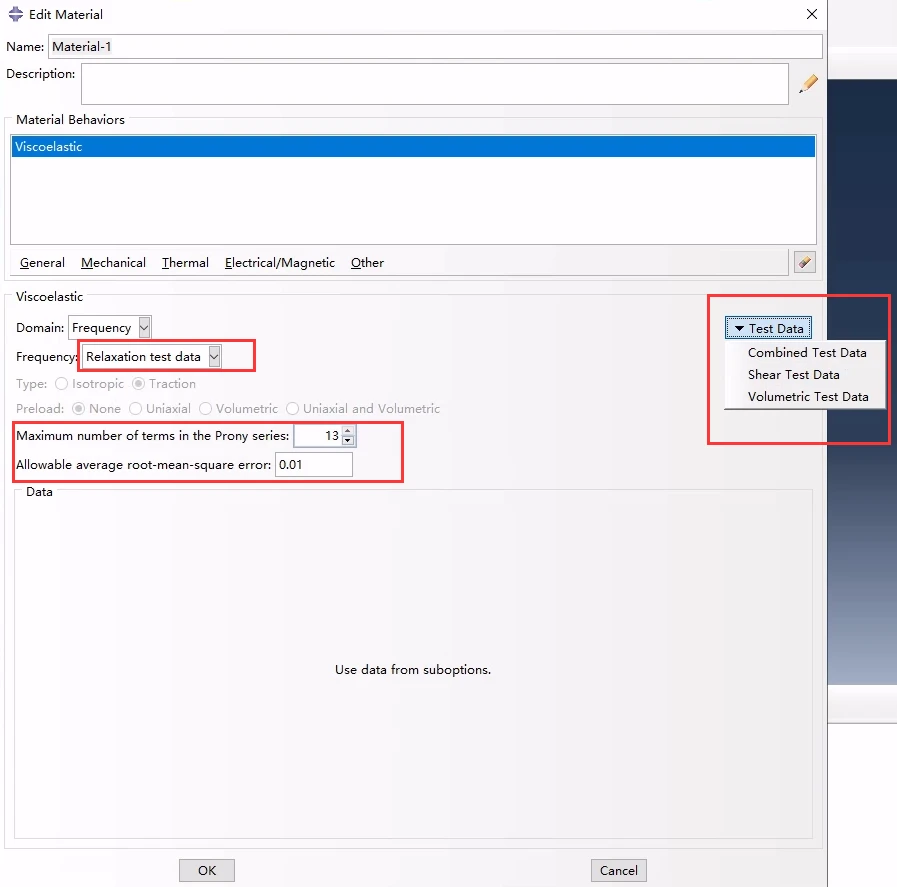897x887 pixels.
Task: Open the Relaxation test data dropdown
Action: [x=151, y=357]
